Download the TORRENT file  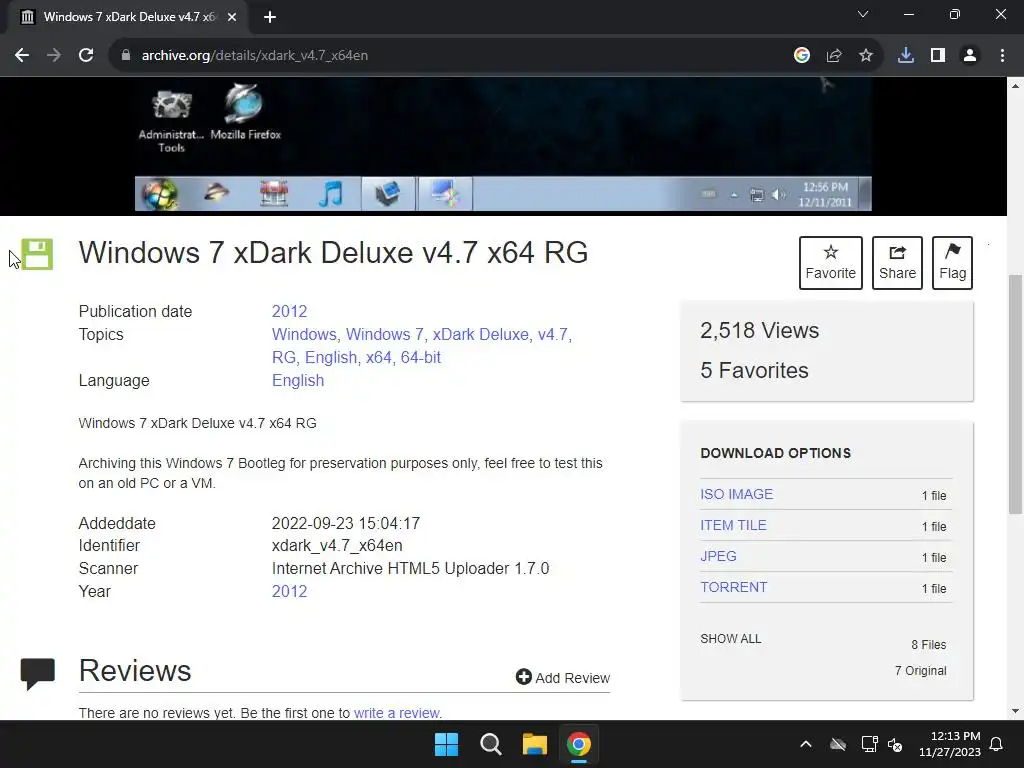[733, 587]
